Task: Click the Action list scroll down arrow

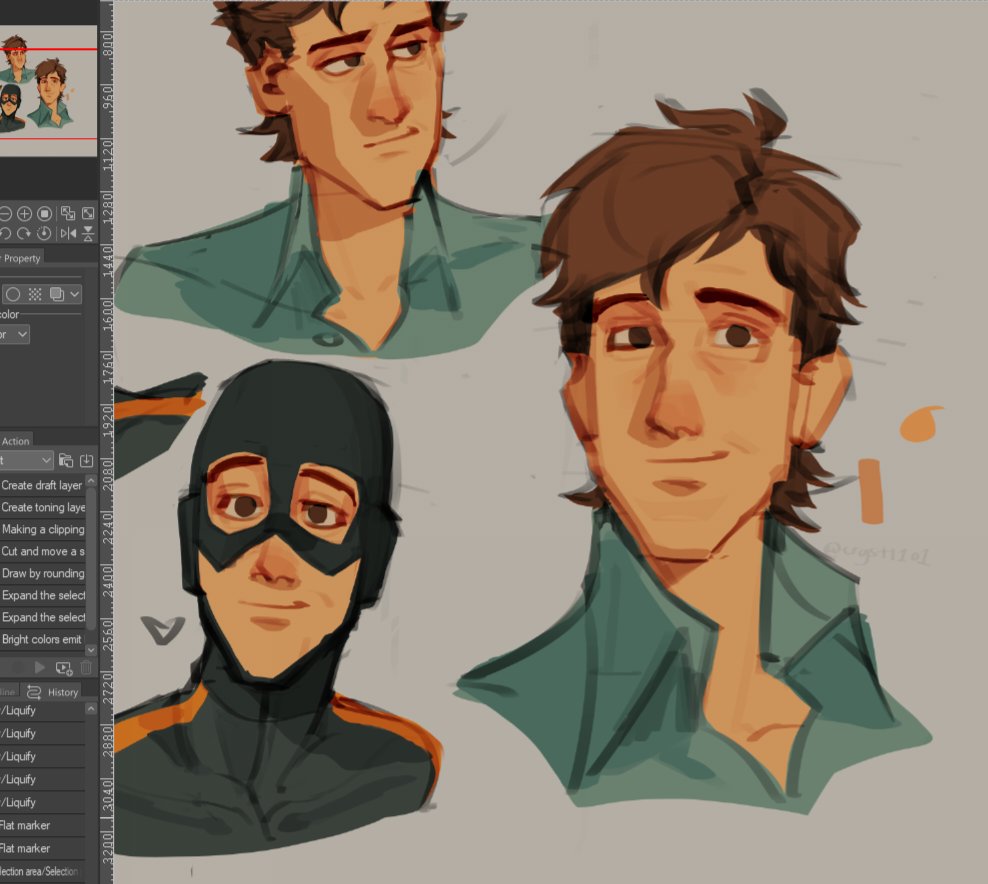Action: pos(91,649)
